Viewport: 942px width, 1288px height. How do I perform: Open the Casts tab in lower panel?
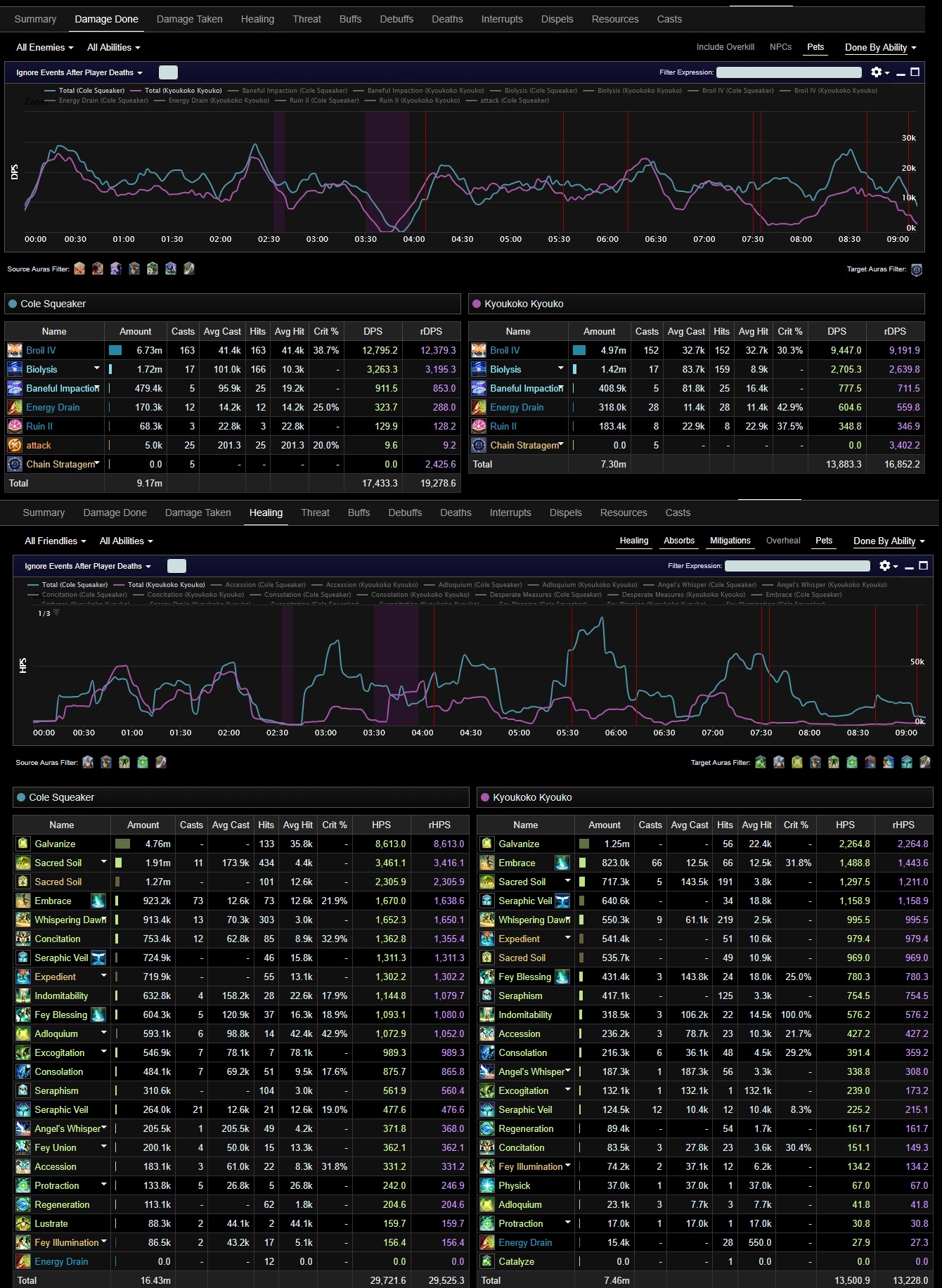point(678,513)
